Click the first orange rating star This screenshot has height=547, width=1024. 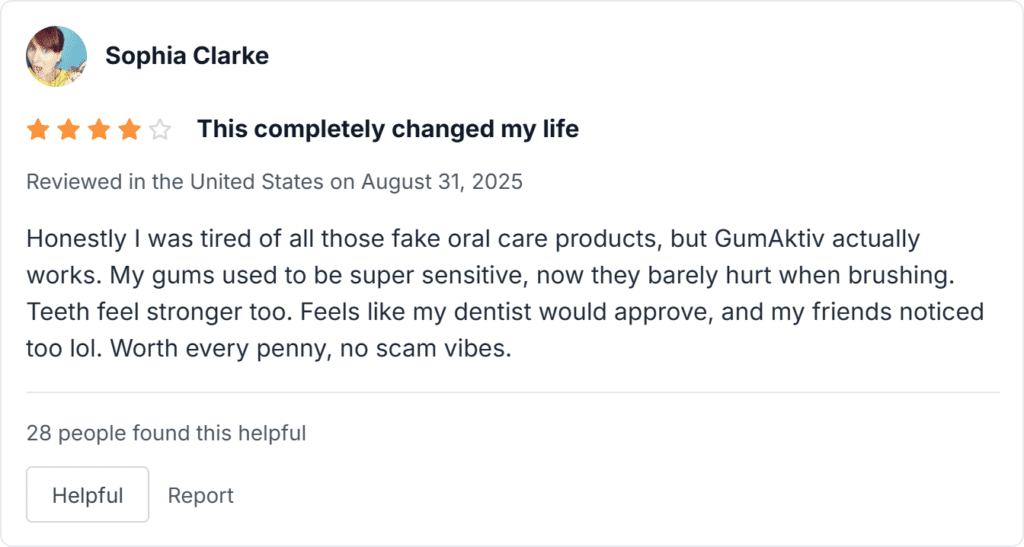pyautogui.click(x=39, y=129)
